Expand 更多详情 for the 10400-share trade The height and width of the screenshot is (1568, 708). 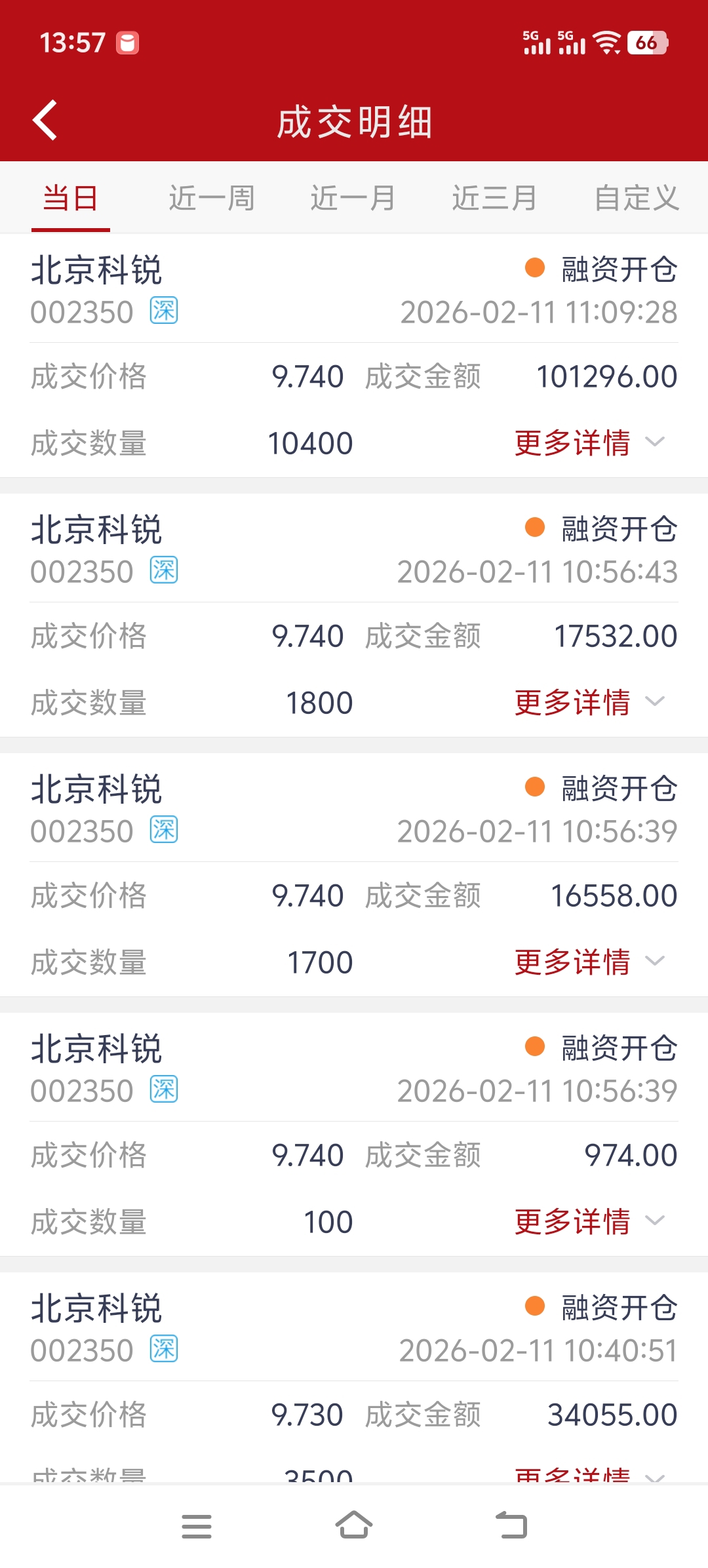(589, 442)
